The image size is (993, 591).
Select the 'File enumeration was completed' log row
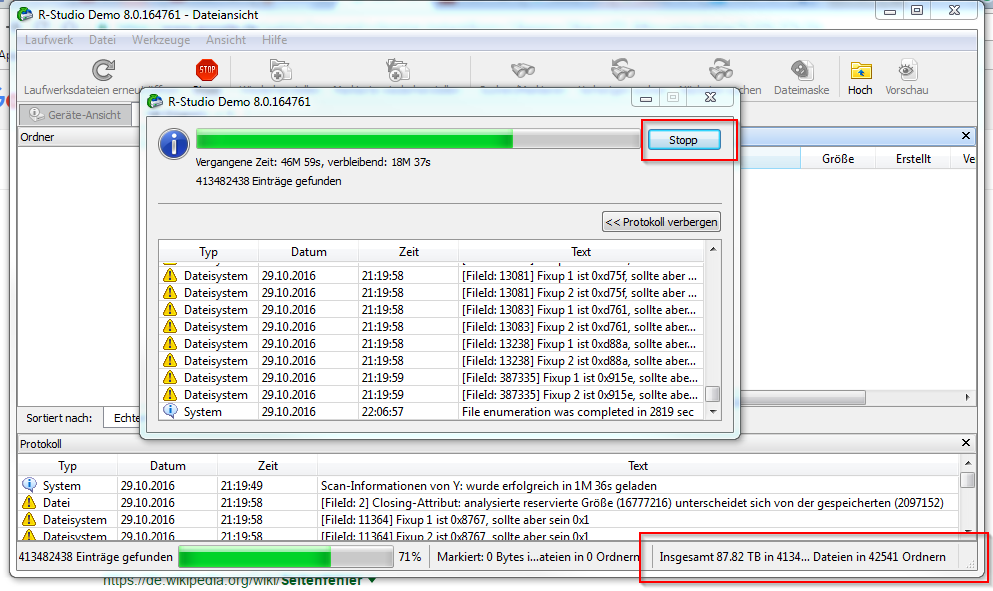(x=431, y=412)
